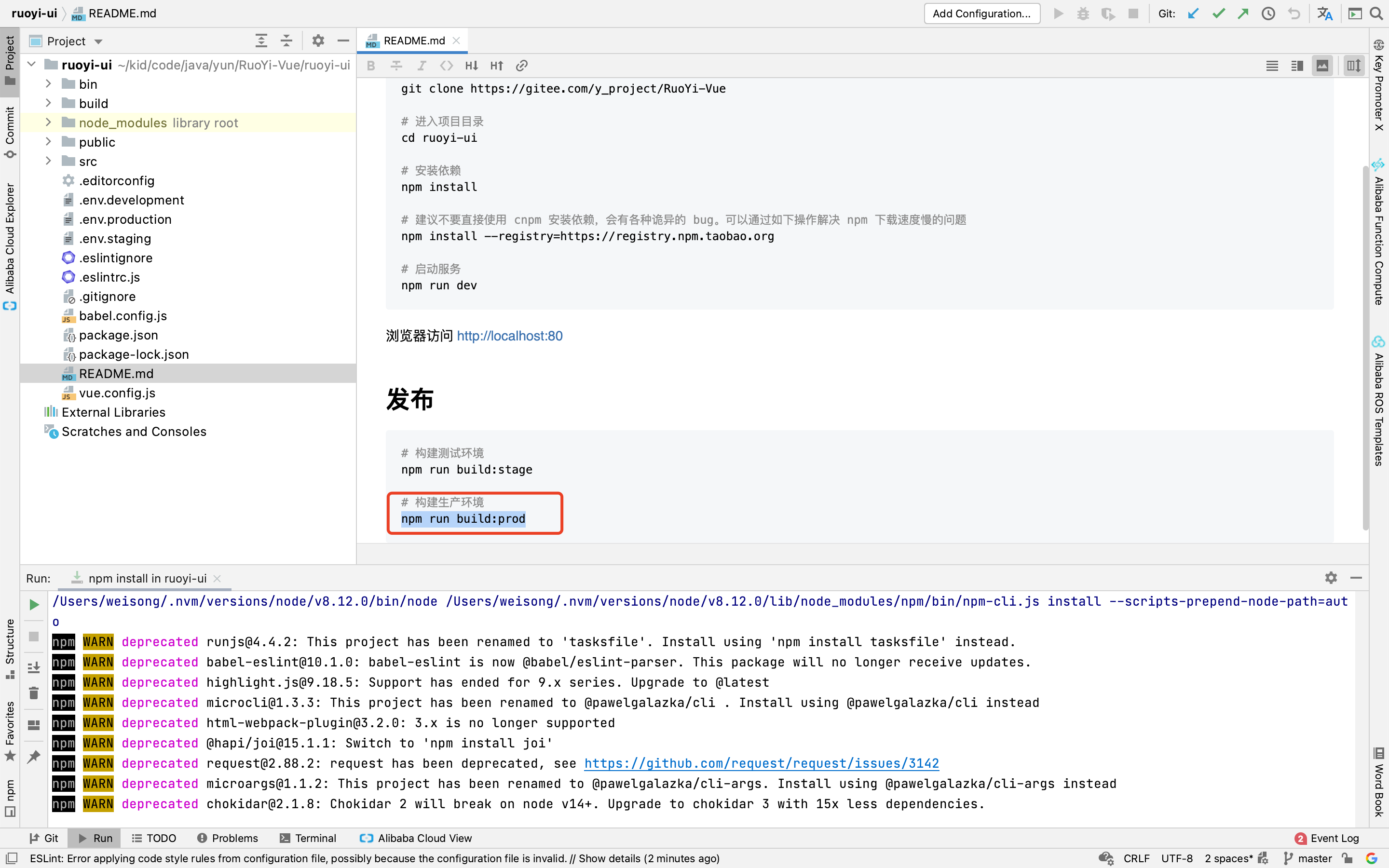Click the Add Configuration dropdown
Image resolution: width=1389 pixels, height=868 pixels.
(984, 13)
